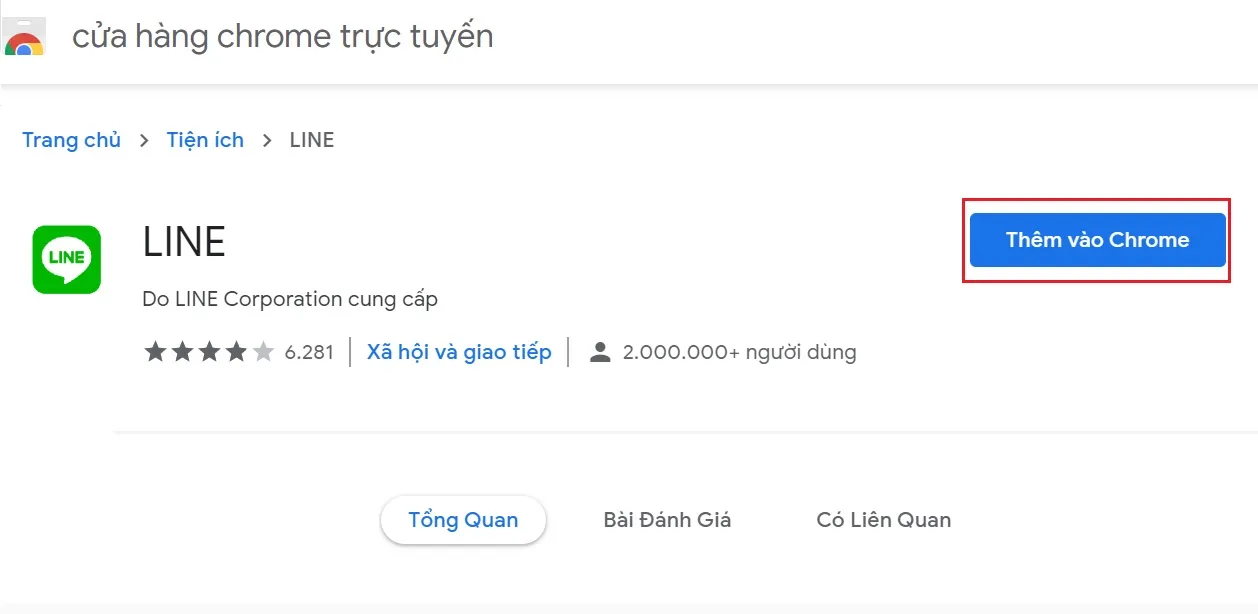The height and width of the screenshot is (614, 1258).
Task: Click the 6.281 ratings count
Action: point(311,351)
